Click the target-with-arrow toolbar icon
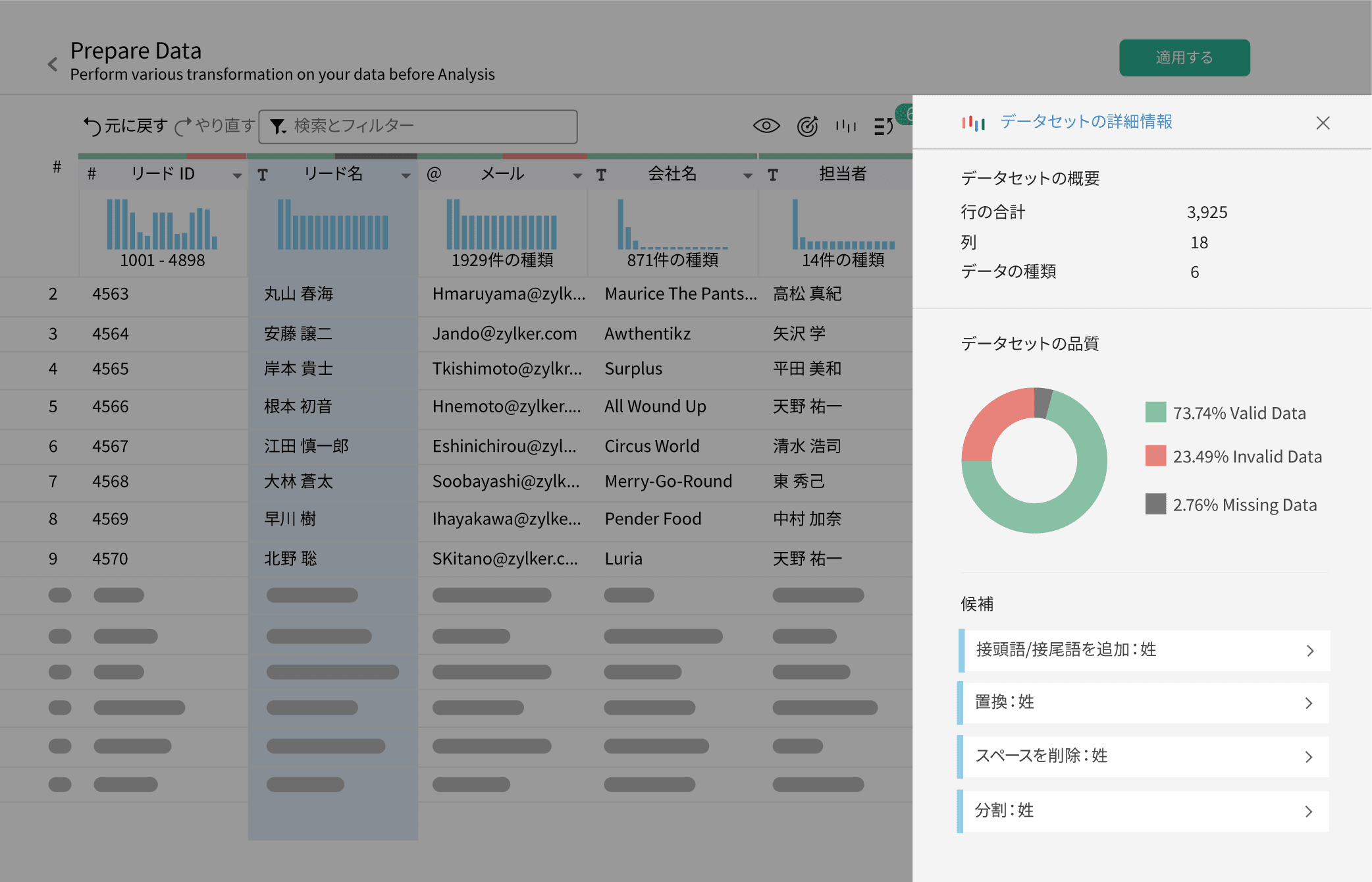This screenshot has height=882, width=1372. point(807,126)
